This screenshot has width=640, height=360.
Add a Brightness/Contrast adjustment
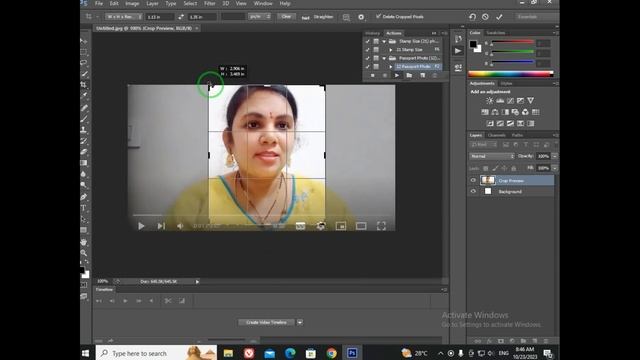(x=489, y=100)
